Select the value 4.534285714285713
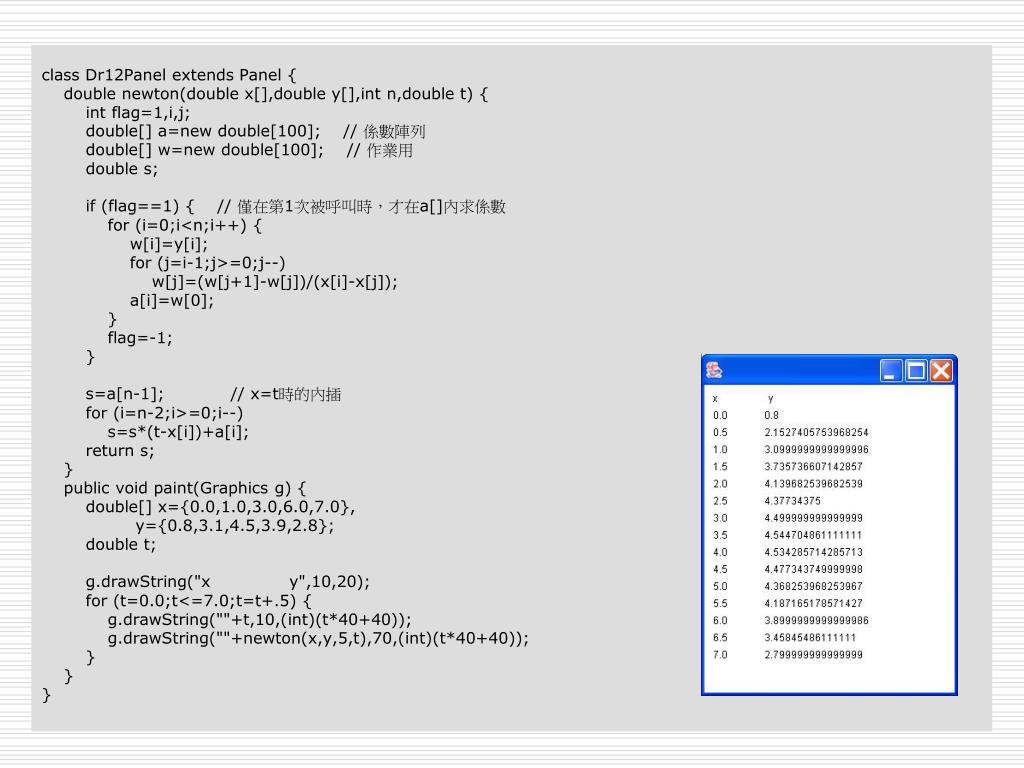This screenshot has height=768, width=1024. (x=814, y=552)
